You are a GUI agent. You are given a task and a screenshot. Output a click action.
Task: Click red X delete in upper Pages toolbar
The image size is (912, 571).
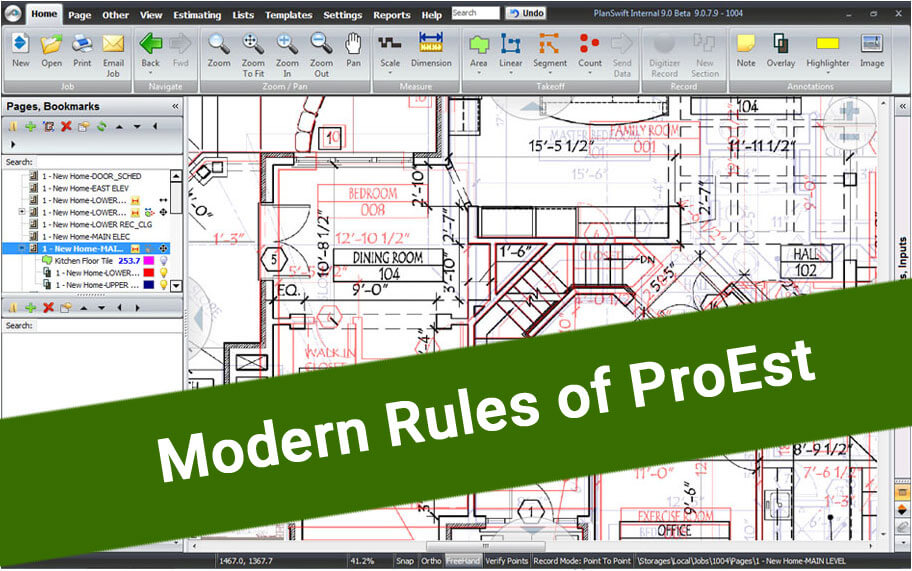(66, 126)
